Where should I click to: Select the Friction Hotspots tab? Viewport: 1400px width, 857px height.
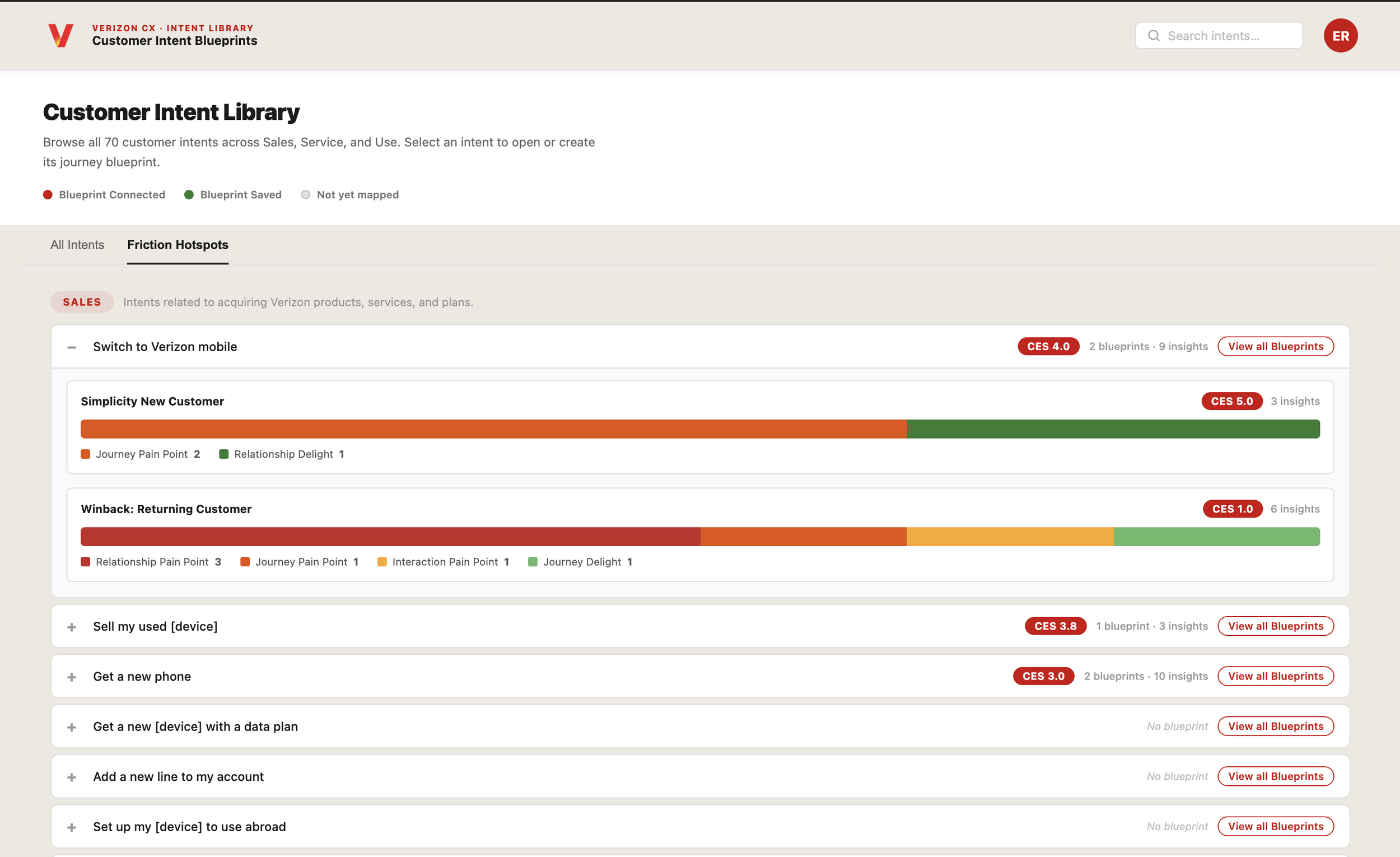(x=178, y=245)
